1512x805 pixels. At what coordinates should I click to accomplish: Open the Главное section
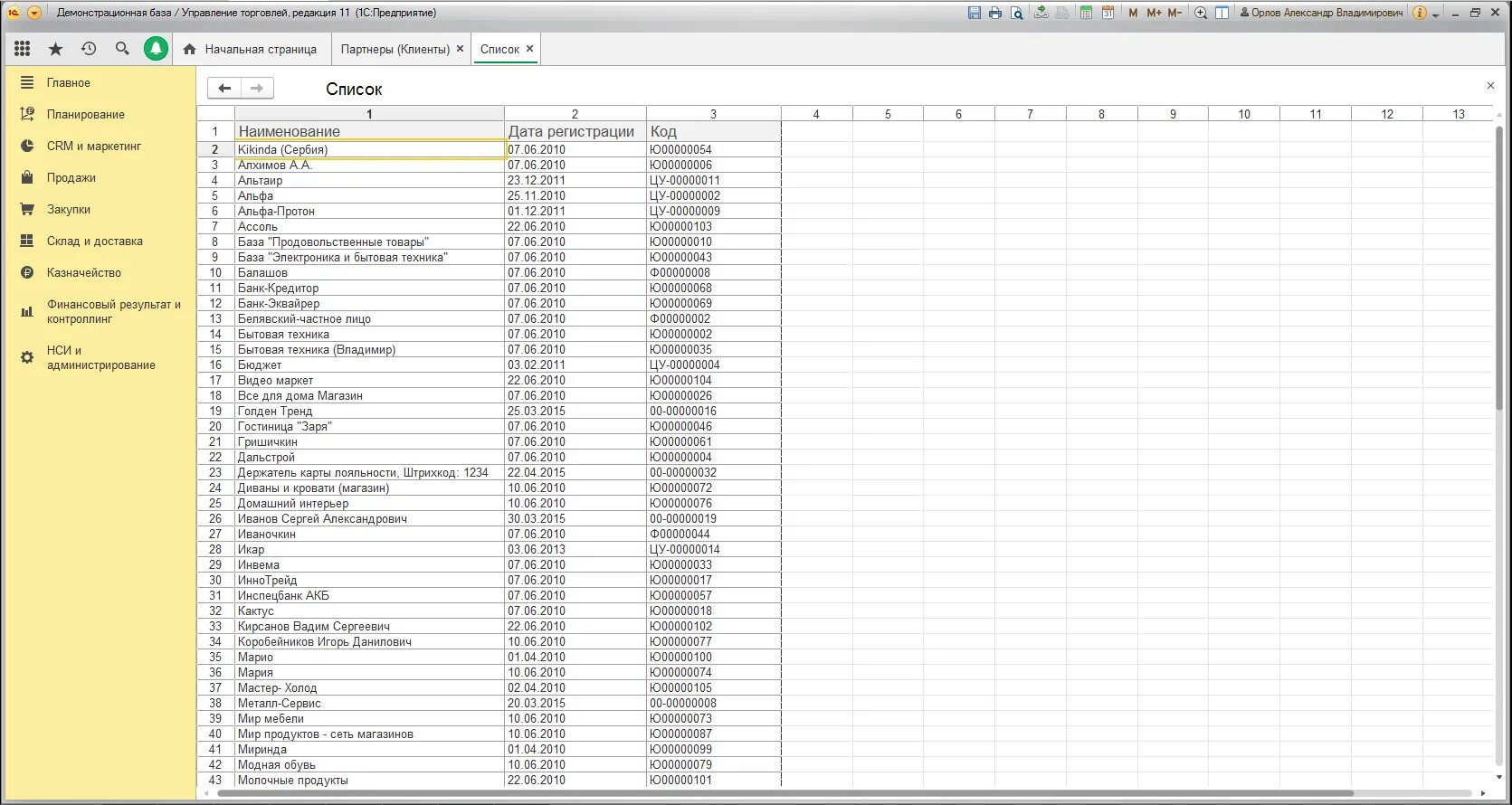(69, 82)
